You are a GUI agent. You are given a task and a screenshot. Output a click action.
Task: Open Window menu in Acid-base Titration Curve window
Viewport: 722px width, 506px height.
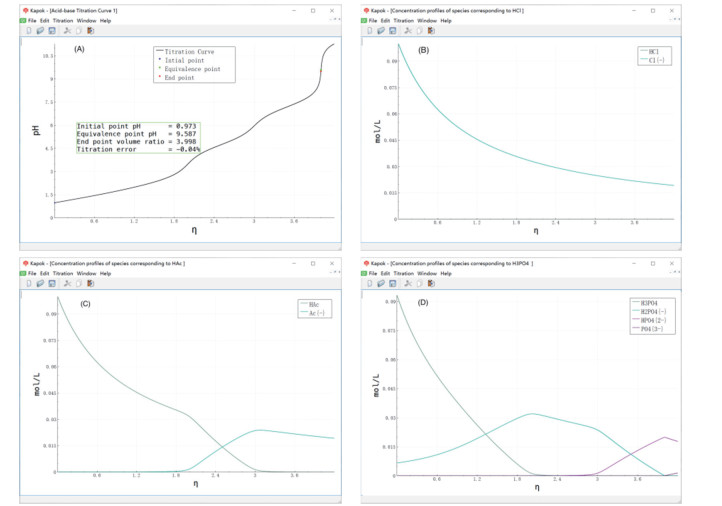[87, 21]
